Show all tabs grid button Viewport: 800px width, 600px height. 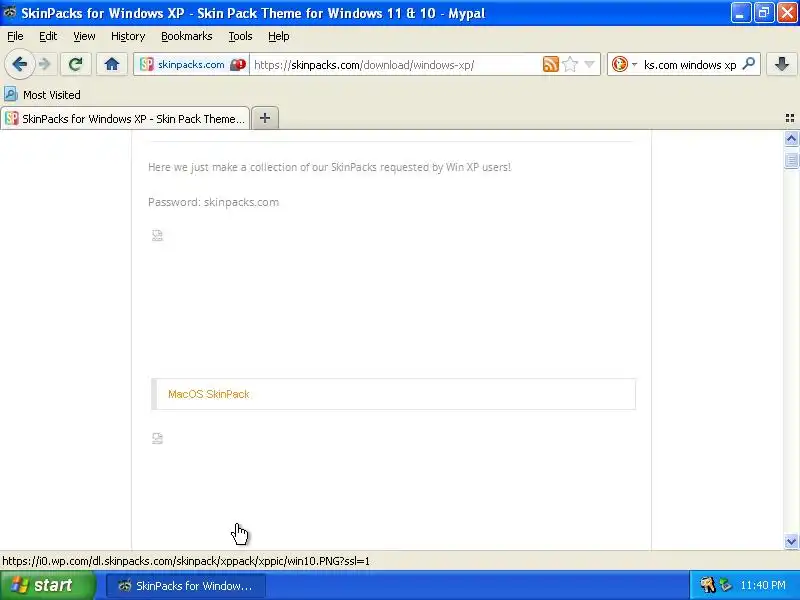pyautogui.click(x=790, y=118)
